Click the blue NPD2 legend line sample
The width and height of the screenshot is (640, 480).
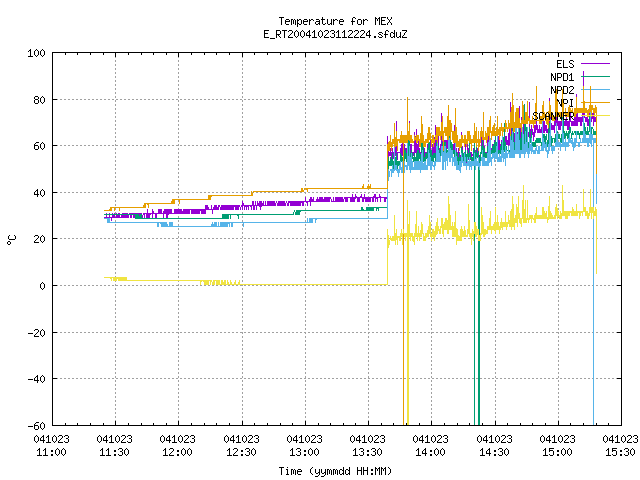point(595,89)
